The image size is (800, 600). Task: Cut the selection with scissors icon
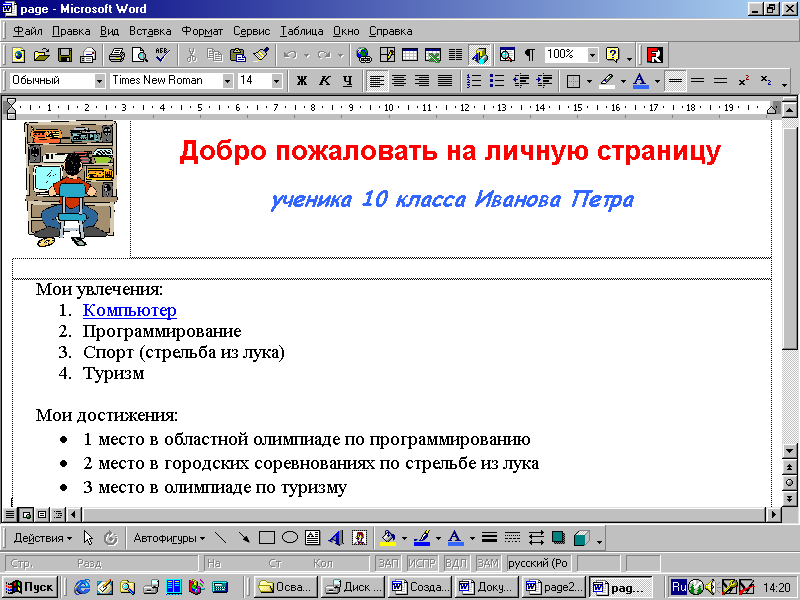[x=192, y=55]
